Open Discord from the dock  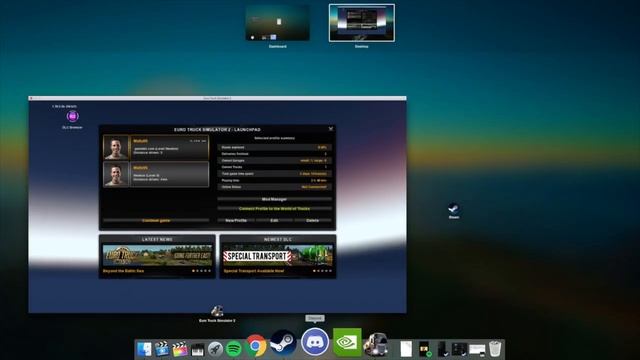pyautogui.click(x=315, y=342)
